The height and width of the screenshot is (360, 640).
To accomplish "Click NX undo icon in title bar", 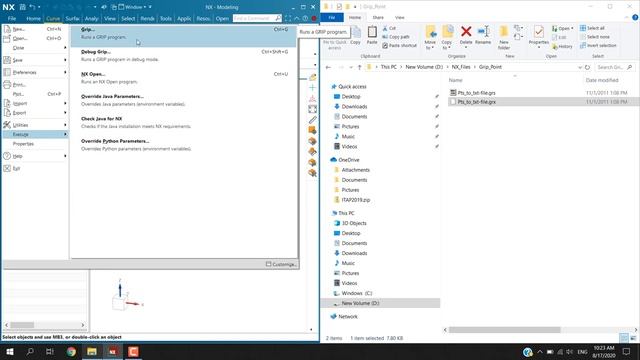I will [32, 7].
